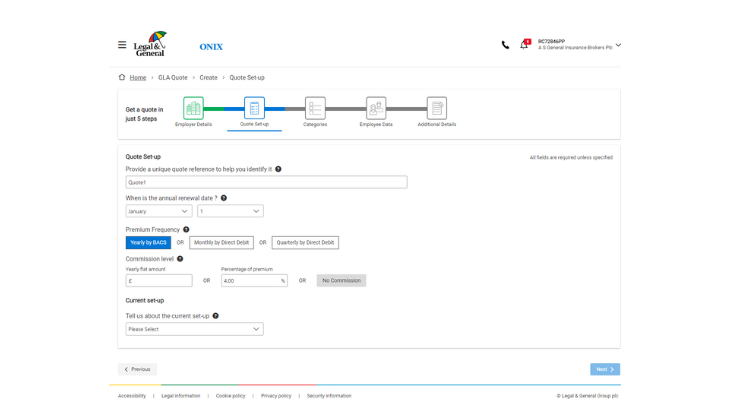Open the renewal month dropdown showing January
730x410 pixels.
click(159, 211)
